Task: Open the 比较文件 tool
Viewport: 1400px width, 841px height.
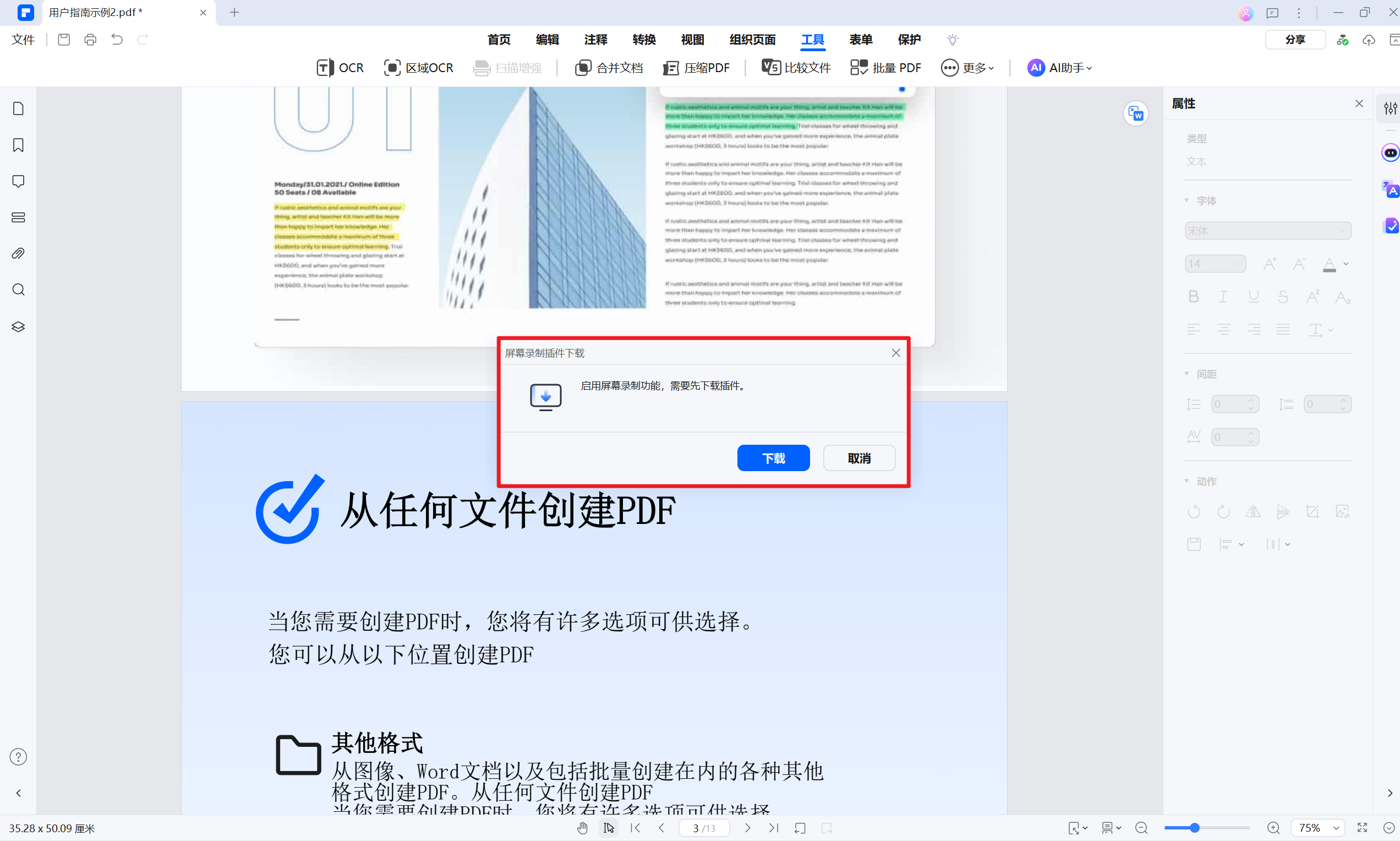Action: [795, 68]
